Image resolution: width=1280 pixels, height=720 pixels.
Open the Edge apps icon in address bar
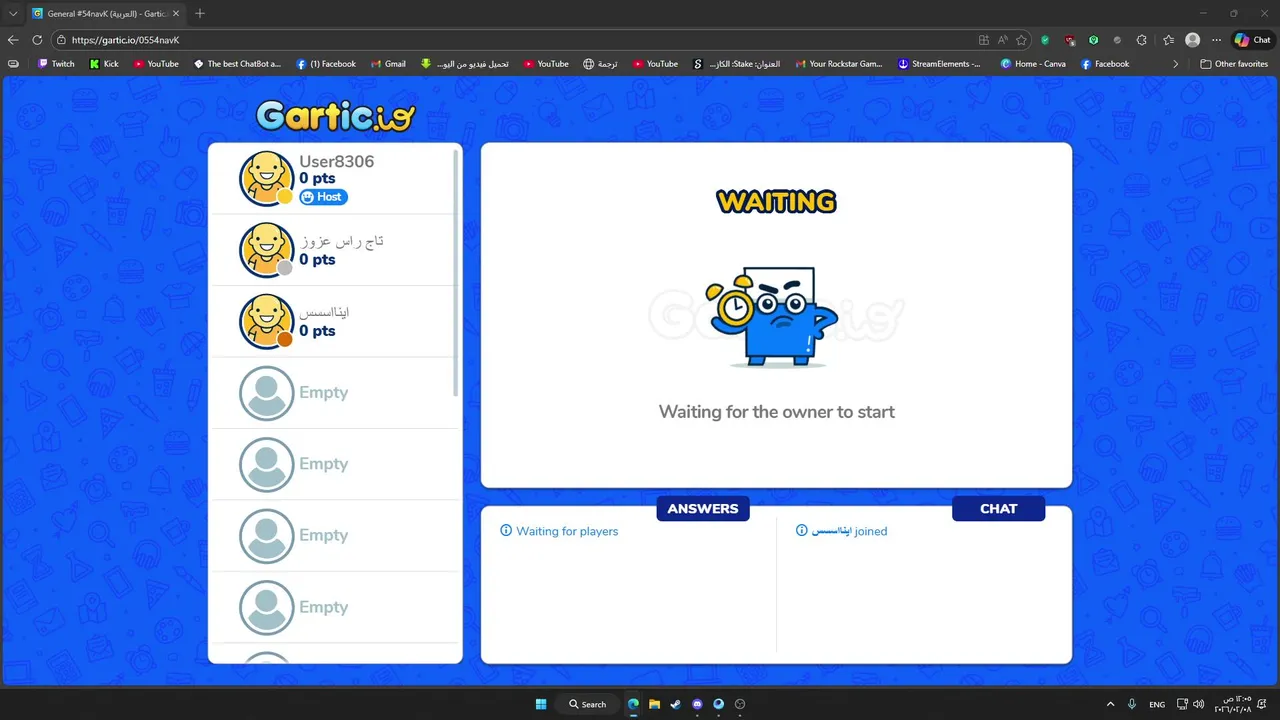pyautogui.click(x=984, y=40)
